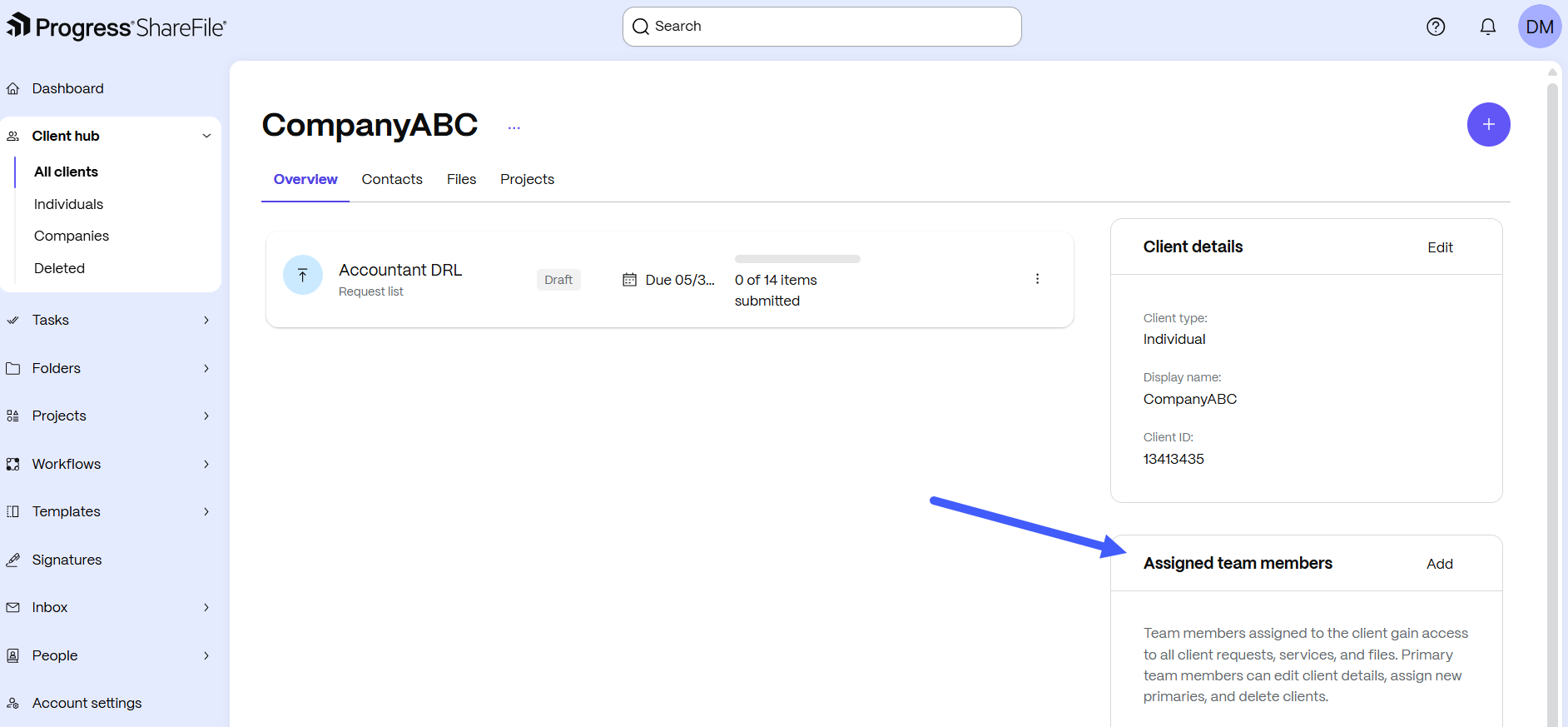1568x727 pixels.
Task: Open the notifications bell
Action: pyautogui.click(x=1488, y=27)
